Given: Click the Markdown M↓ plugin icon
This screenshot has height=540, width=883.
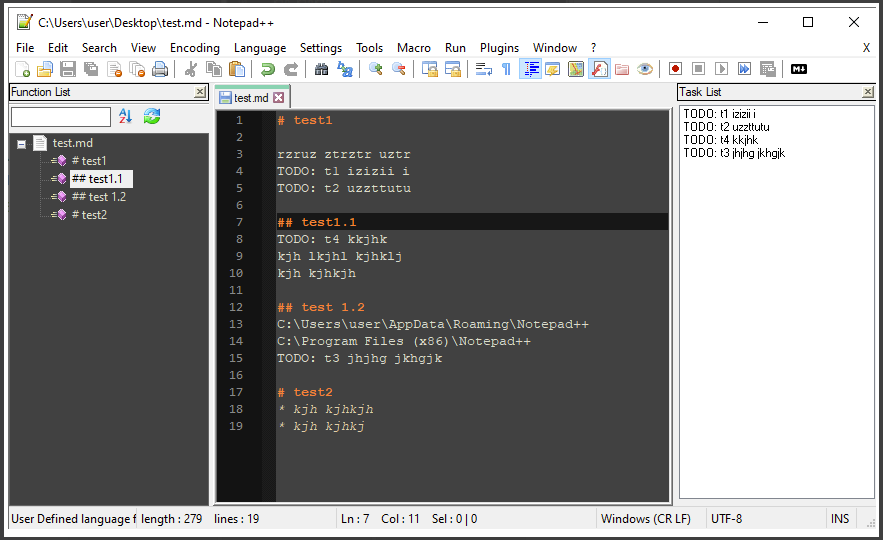Looking at the screenshot, I should pos(799,69).
